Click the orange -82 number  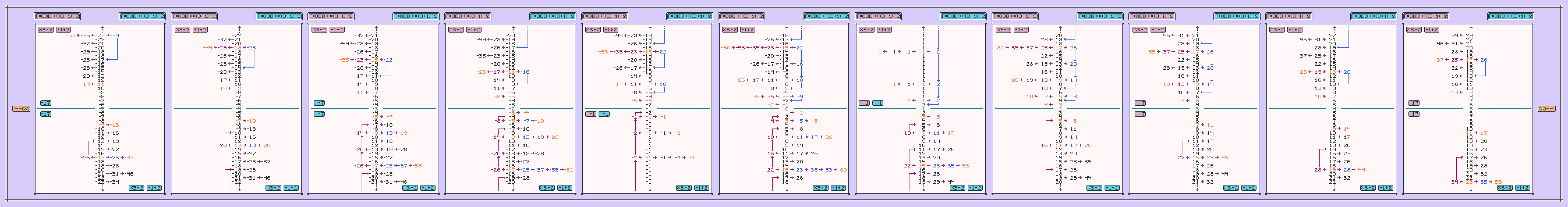click(x=569, y=170)
